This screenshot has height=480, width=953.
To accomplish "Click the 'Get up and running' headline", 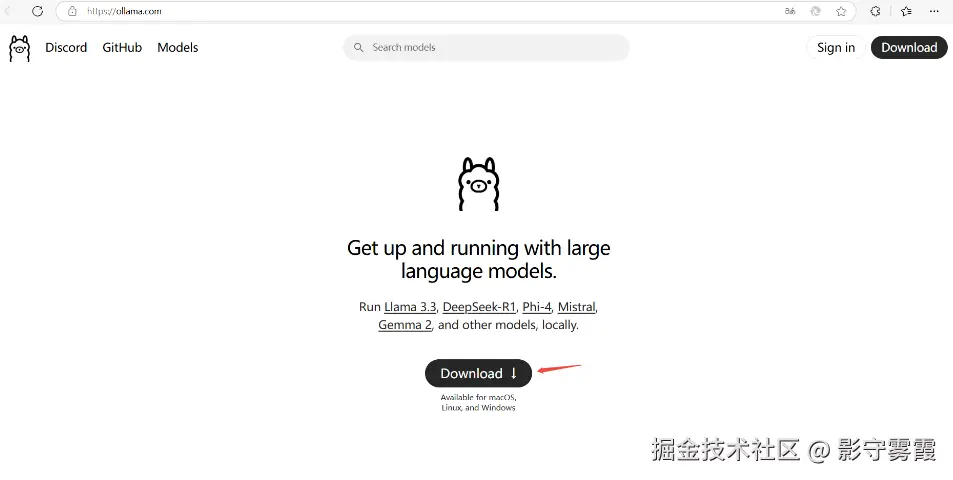I will 478,259.
